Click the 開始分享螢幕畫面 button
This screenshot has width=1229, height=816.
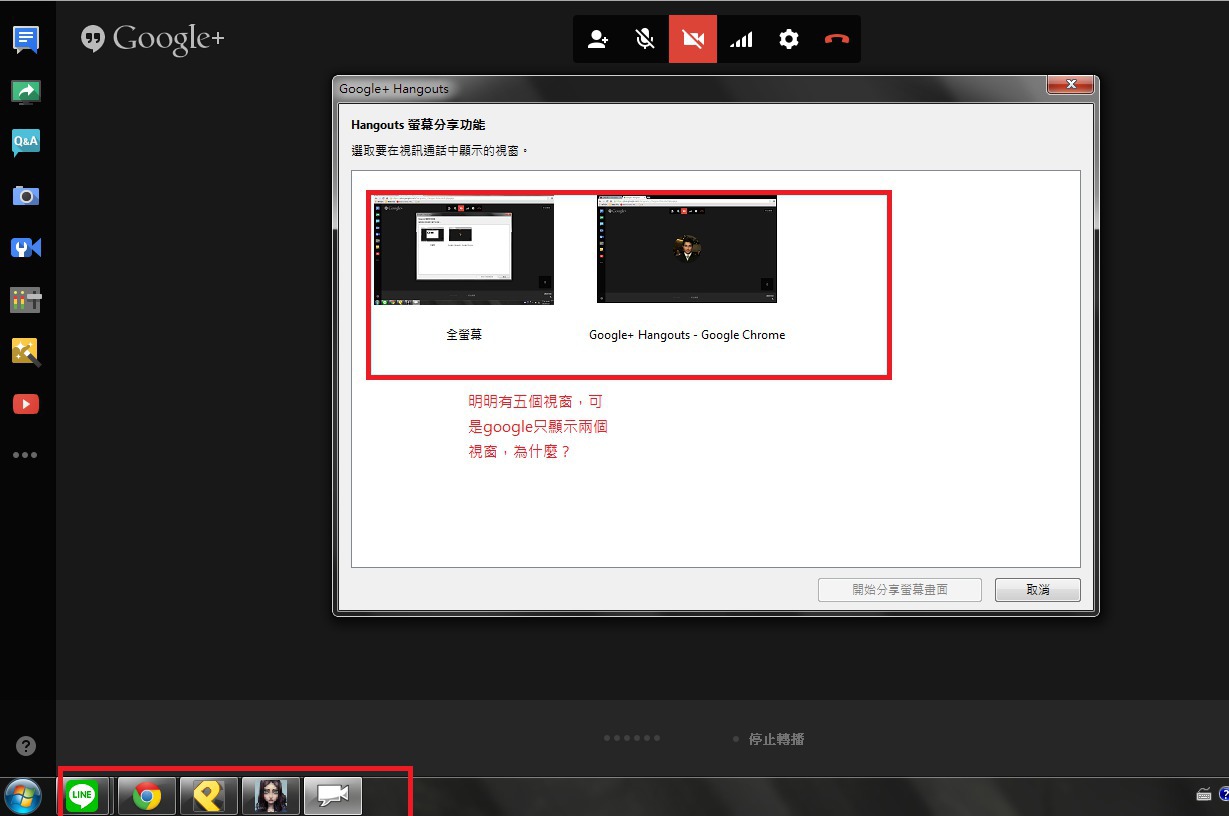(x=900, y=590)
